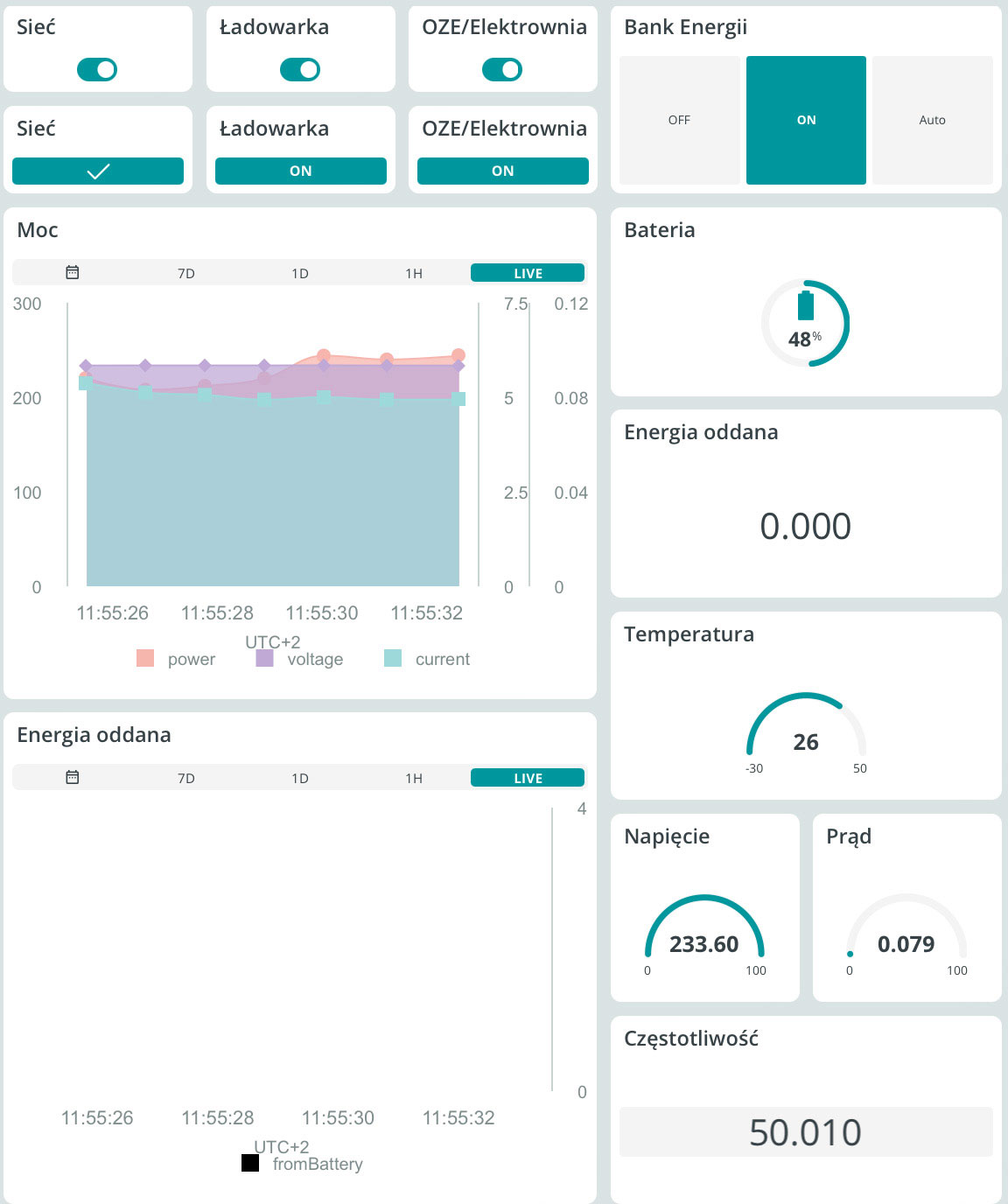Open the calendar picker in Moc chart
This screenshot has width=1008, height=1204.
(x=73, y=272)
